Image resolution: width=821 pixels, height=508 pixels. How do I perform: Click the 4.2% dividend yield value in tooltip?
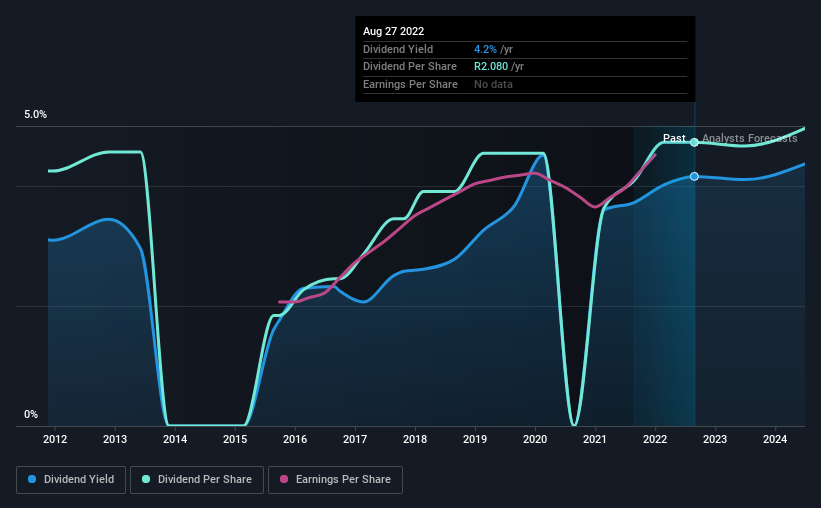click(485, 49)
